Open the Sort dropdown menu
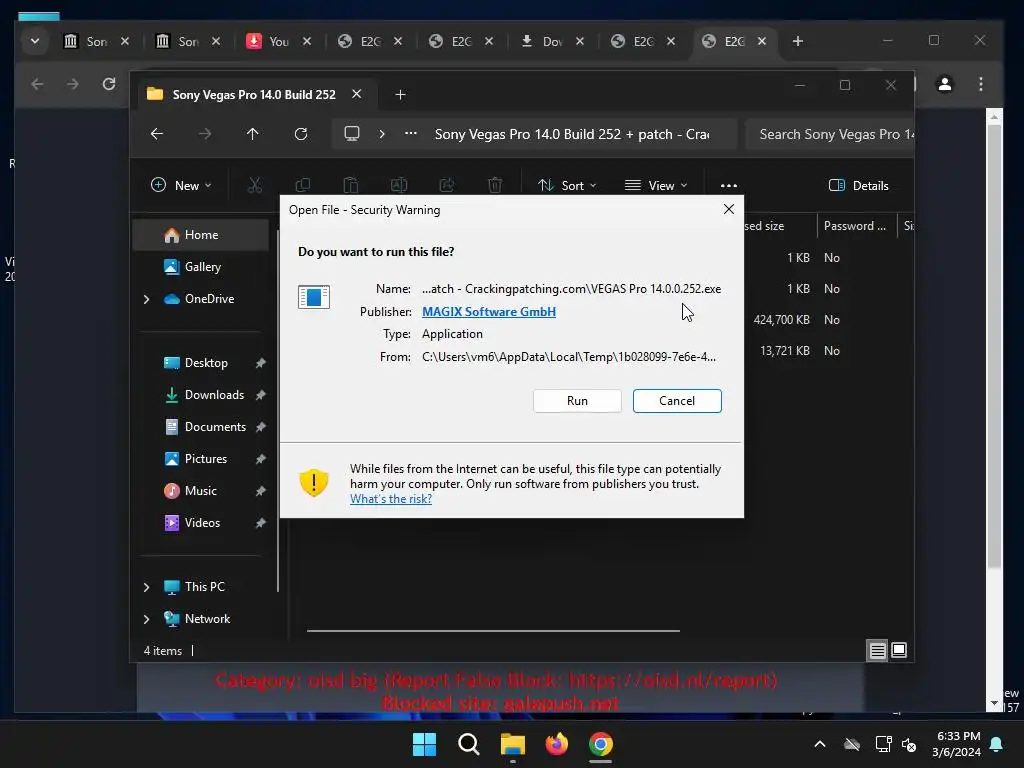1024x768 pixels. (x=567, y=185)
